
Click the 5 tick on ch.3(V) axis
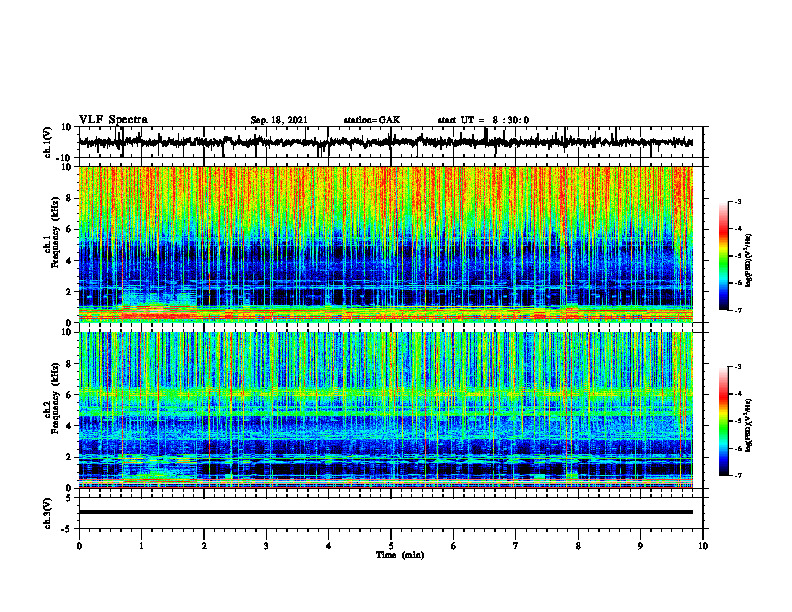(70, 498)
